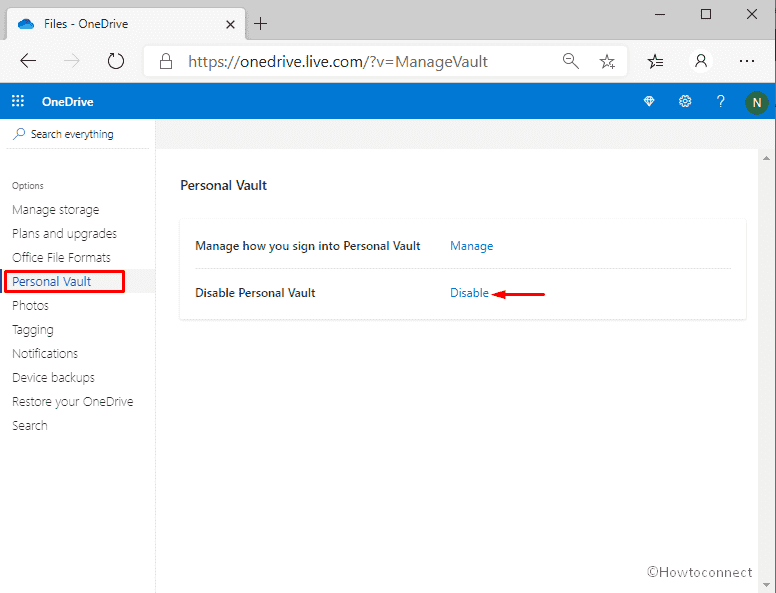Open the favorites list icon
The image size is (776, 593).
655,61
